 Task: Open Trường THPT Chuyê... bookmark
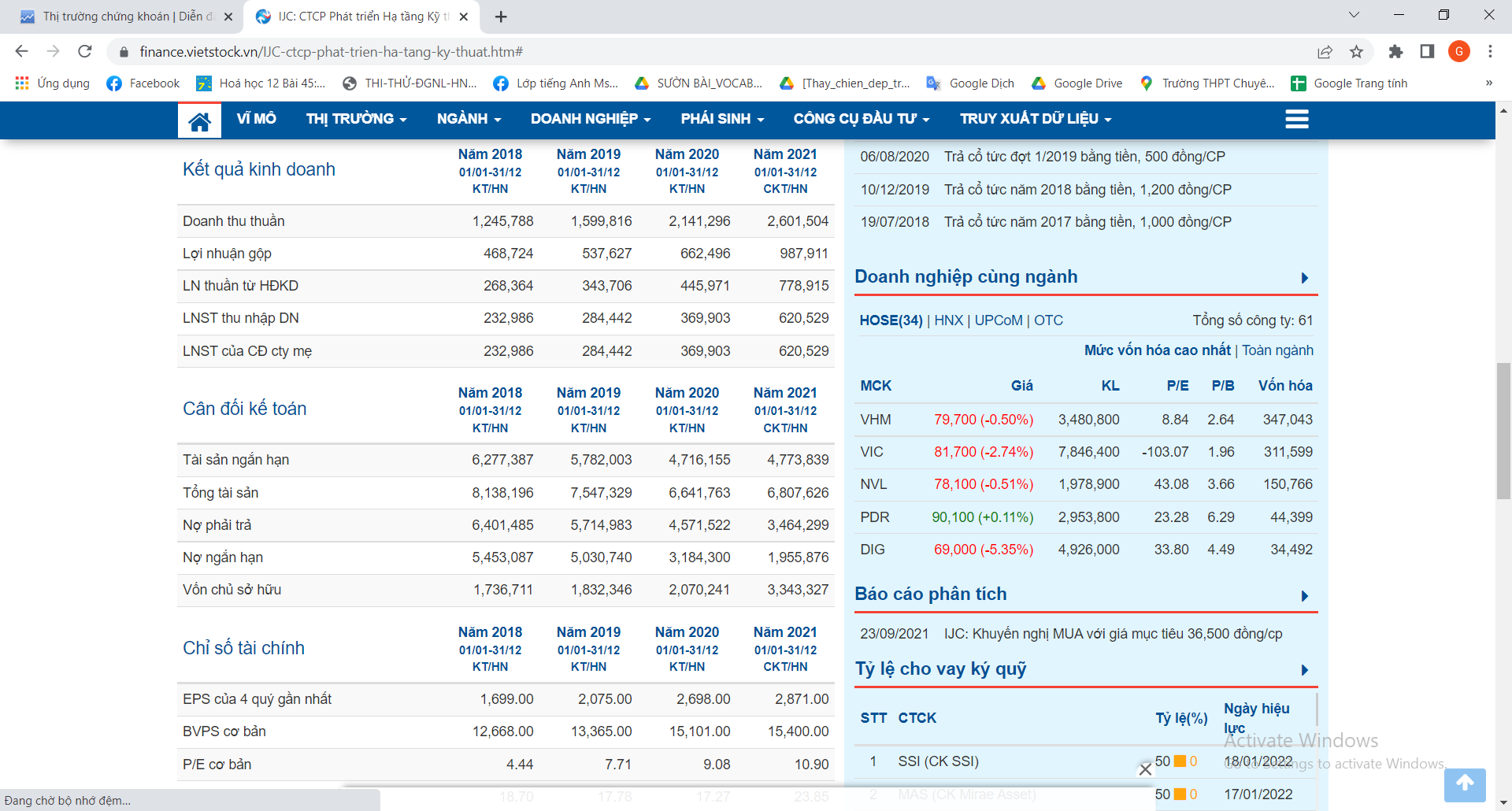[1207, 83]
